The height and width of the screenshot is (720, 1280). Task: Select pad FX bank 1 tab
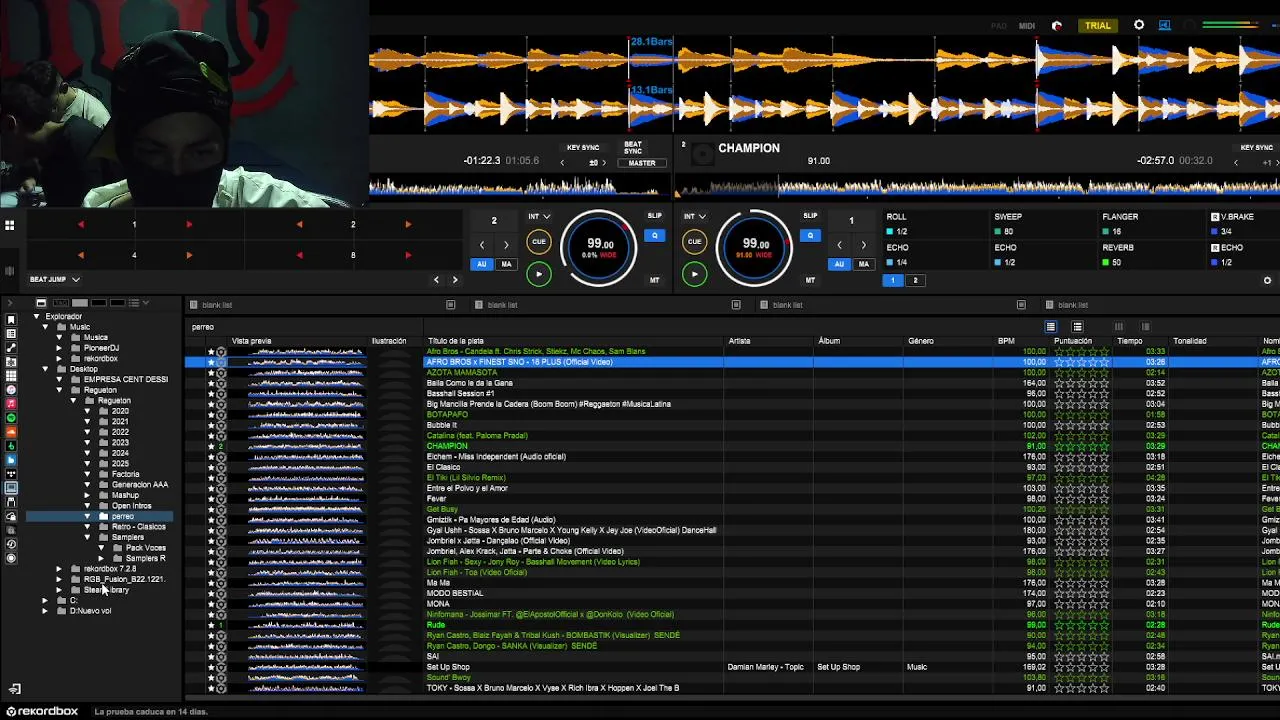(x=893, y=280)
